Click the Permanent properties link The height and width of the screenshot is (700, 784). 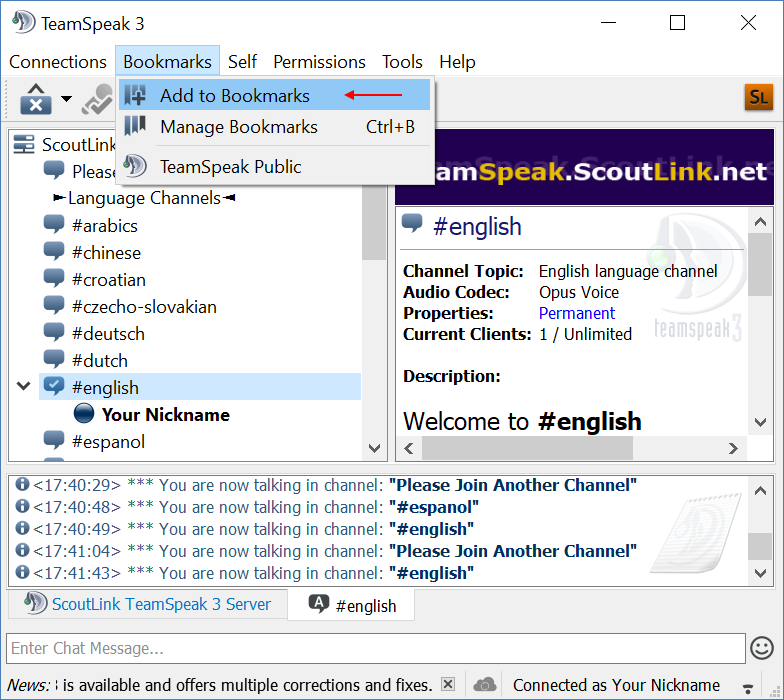tap(576, 313)
